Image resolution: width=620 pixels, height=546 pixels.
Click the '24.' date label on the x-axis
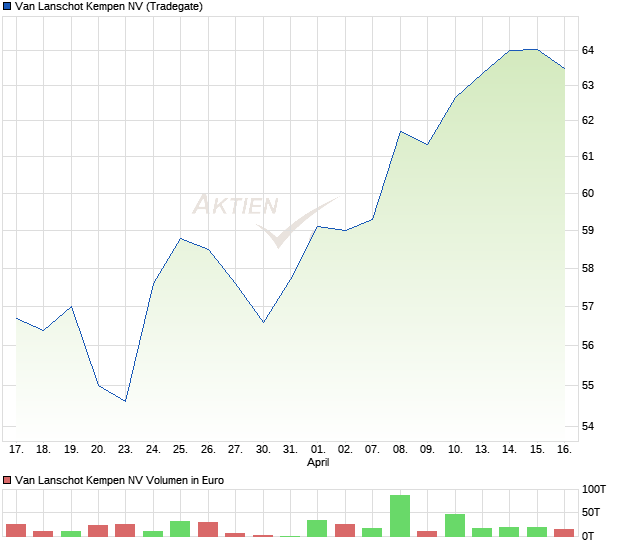tap(153, 450)
